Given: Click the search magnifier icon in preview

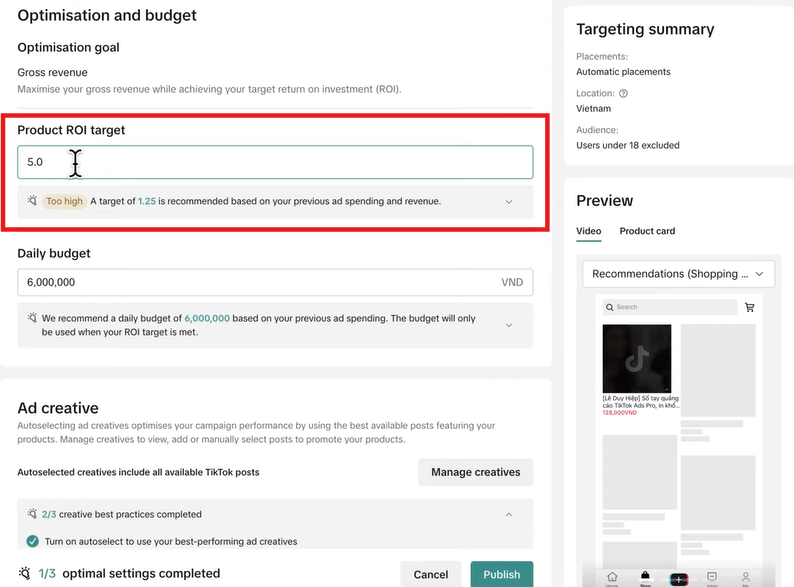Looking at the screenshot, I should 610,307.
